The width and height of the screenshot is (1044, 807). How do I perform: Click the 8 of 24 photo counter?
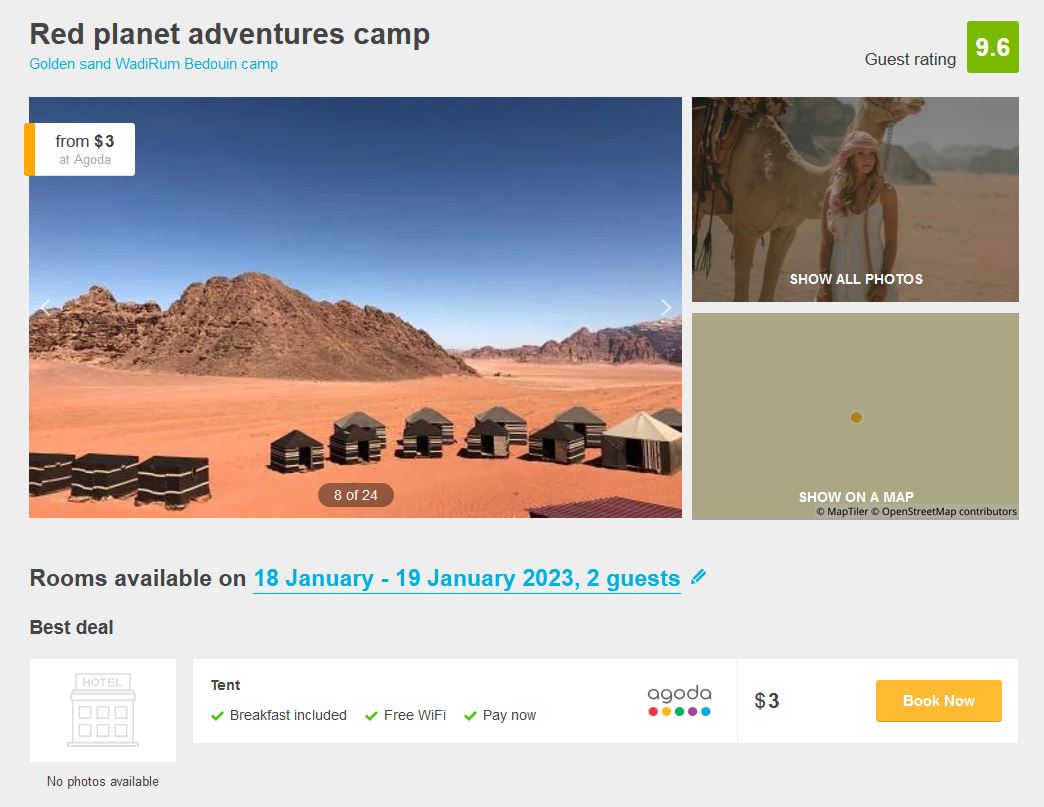point(356,495)
